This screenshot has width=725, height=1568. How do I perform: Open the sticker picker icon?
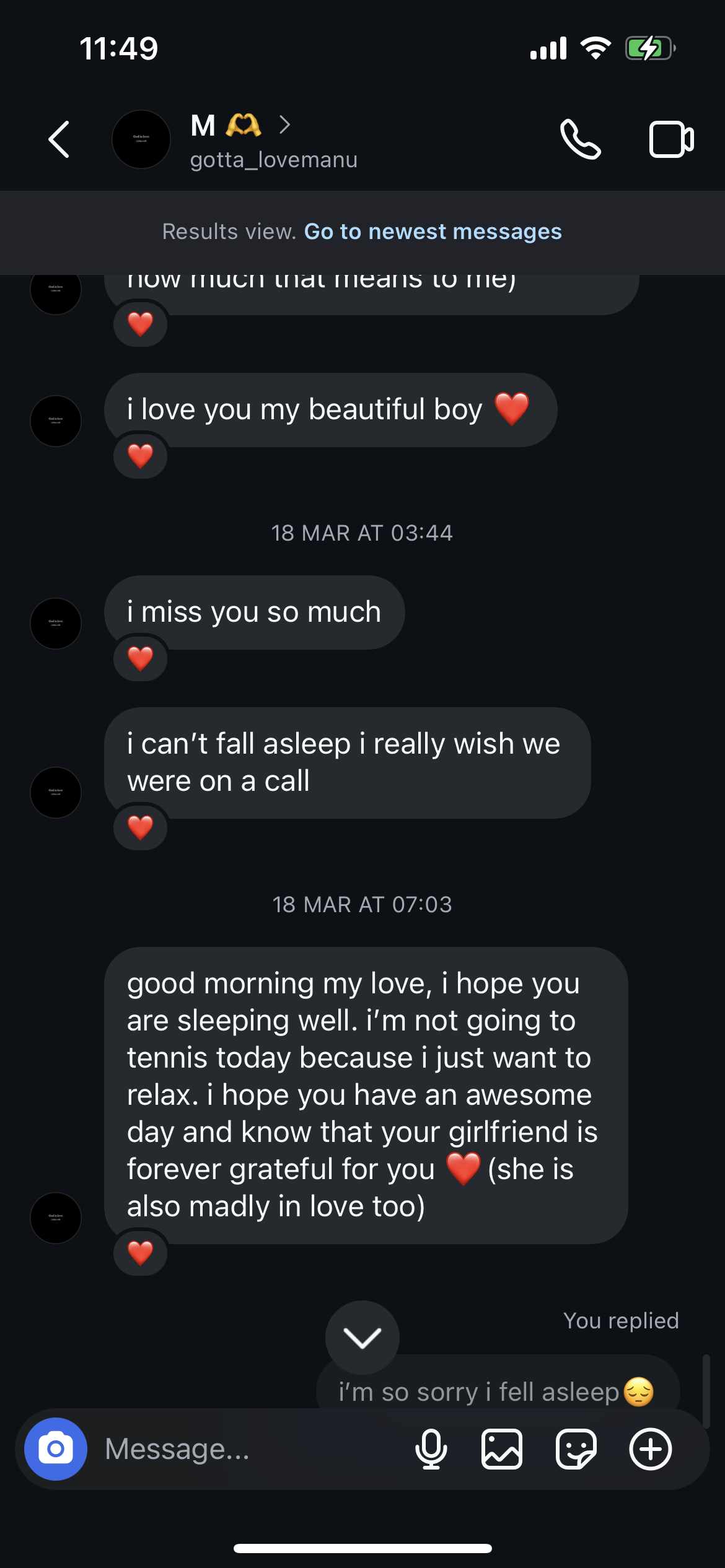(576, 1448)
